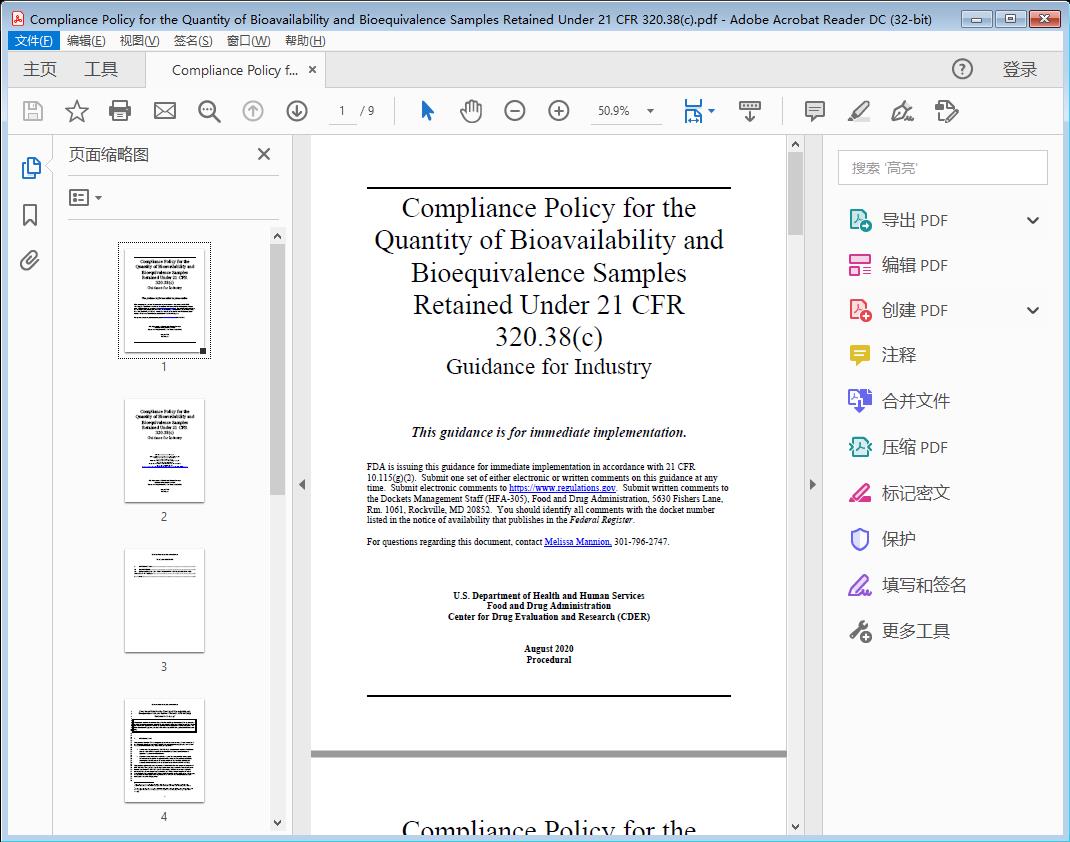Click the Melissa Mannion contact link
The image size is (1070, 842).
(577, 542)
